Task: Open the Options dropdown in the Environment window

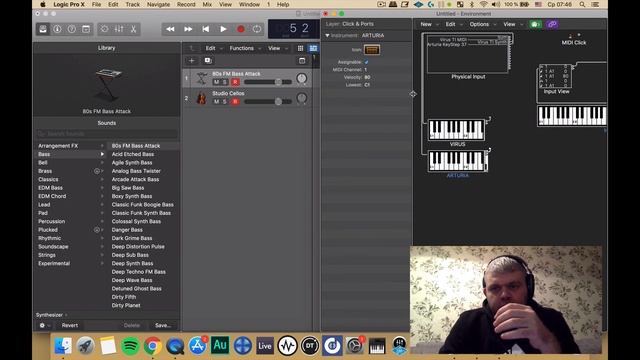Action: (x=482, y=24)
